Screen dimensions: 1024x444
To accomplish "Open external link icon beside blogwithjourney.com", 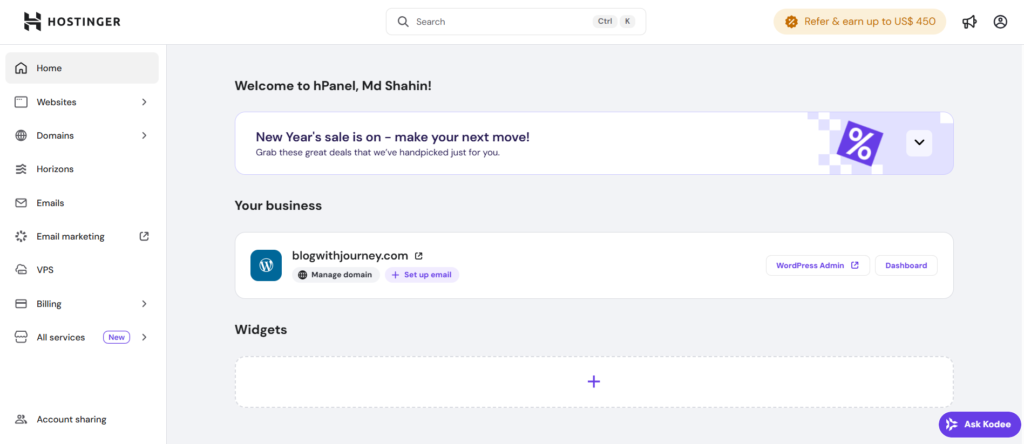I will 419,256.
